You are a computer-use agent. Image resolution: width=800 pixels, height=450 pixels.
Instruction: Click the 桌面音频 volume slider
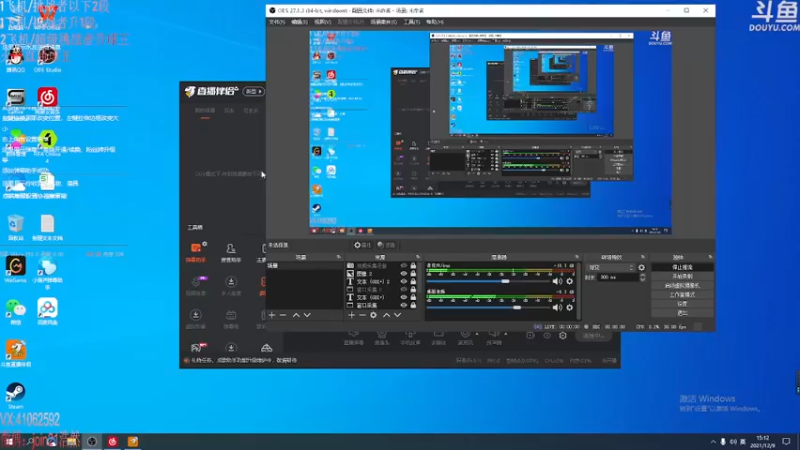[488, 308]
